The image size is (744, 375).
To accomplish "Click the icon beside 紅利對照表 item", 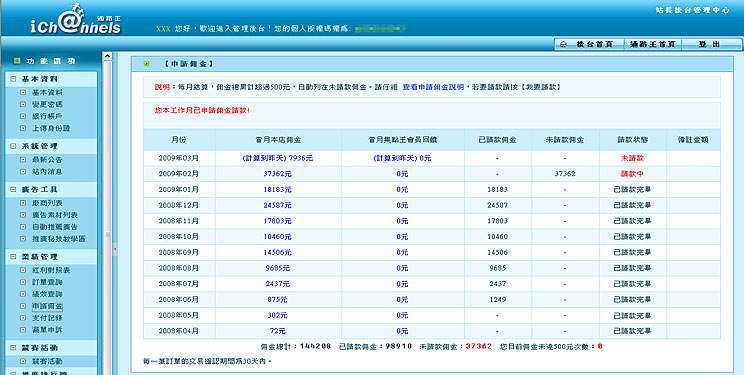I will 23,270.
